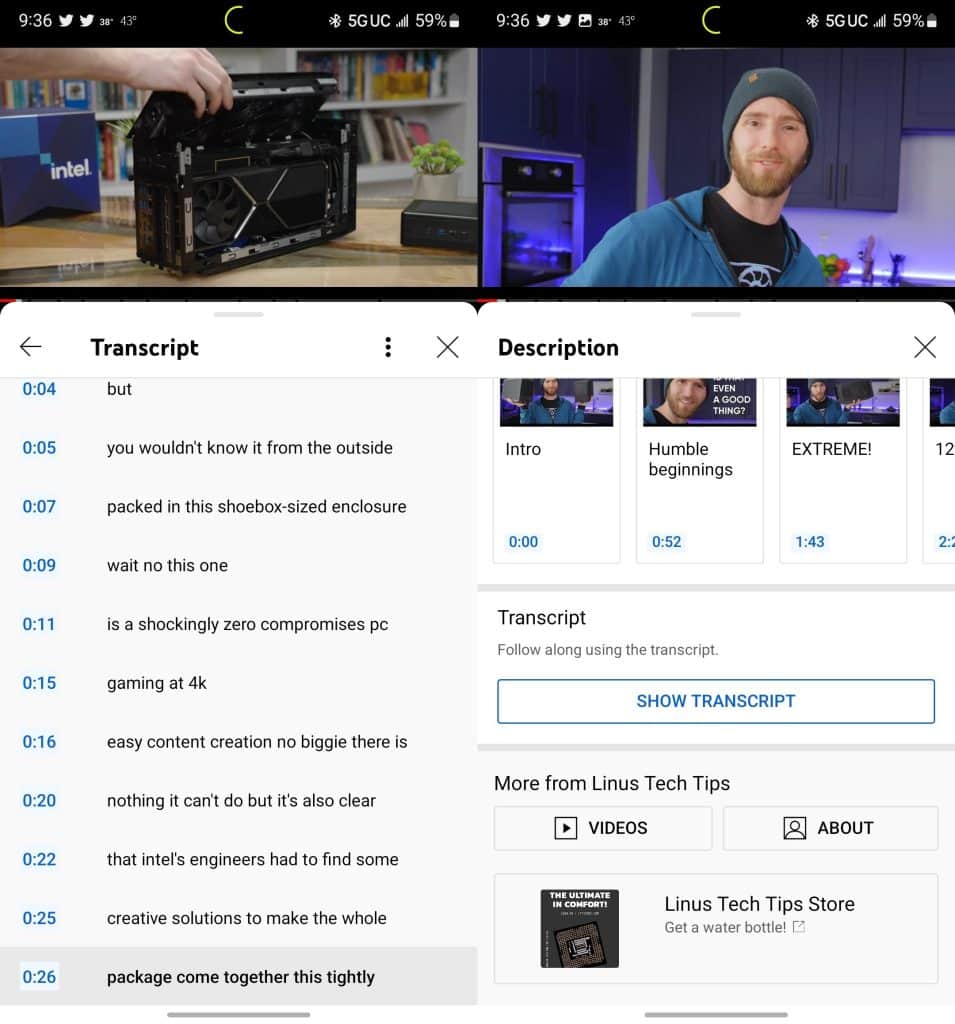The image size is (955, 1024).
Task: Close the Description panel
Action: click(x=924, y=347)
